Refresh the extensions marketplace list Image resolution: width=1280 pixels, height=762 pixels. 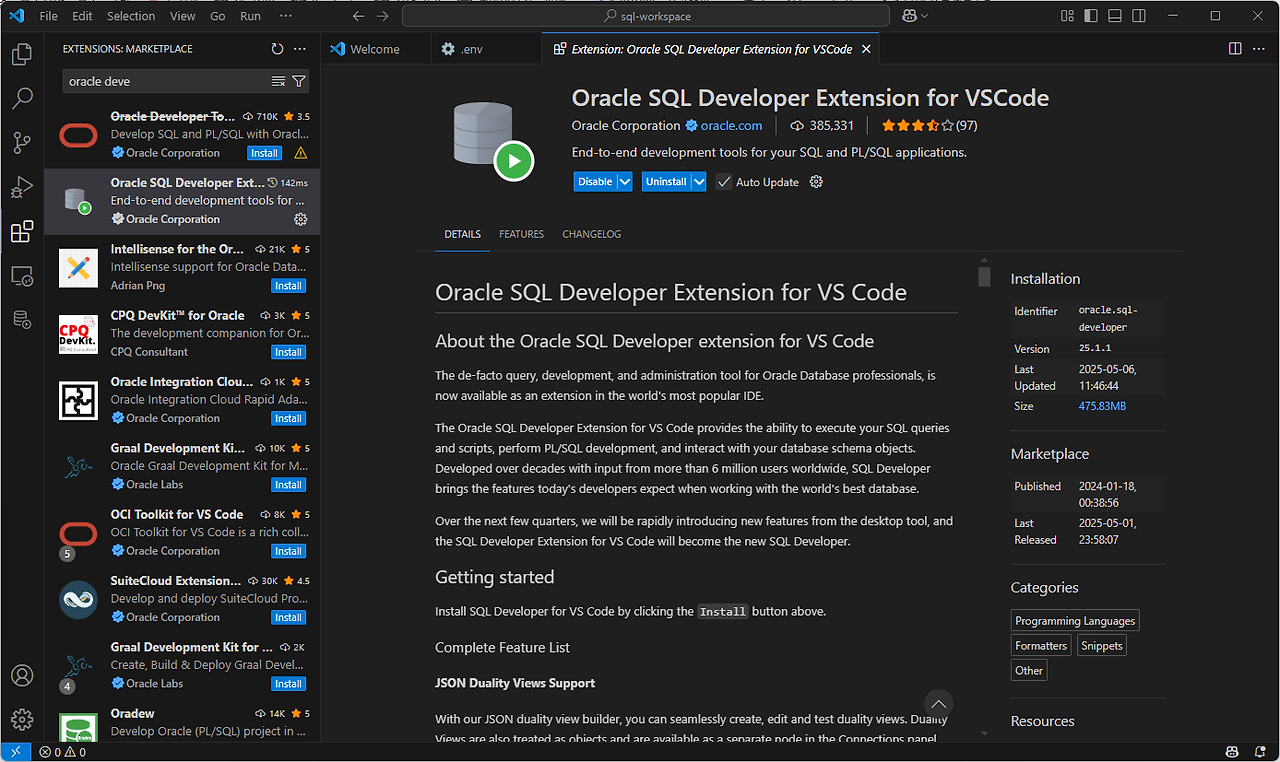tap(277, 49)
